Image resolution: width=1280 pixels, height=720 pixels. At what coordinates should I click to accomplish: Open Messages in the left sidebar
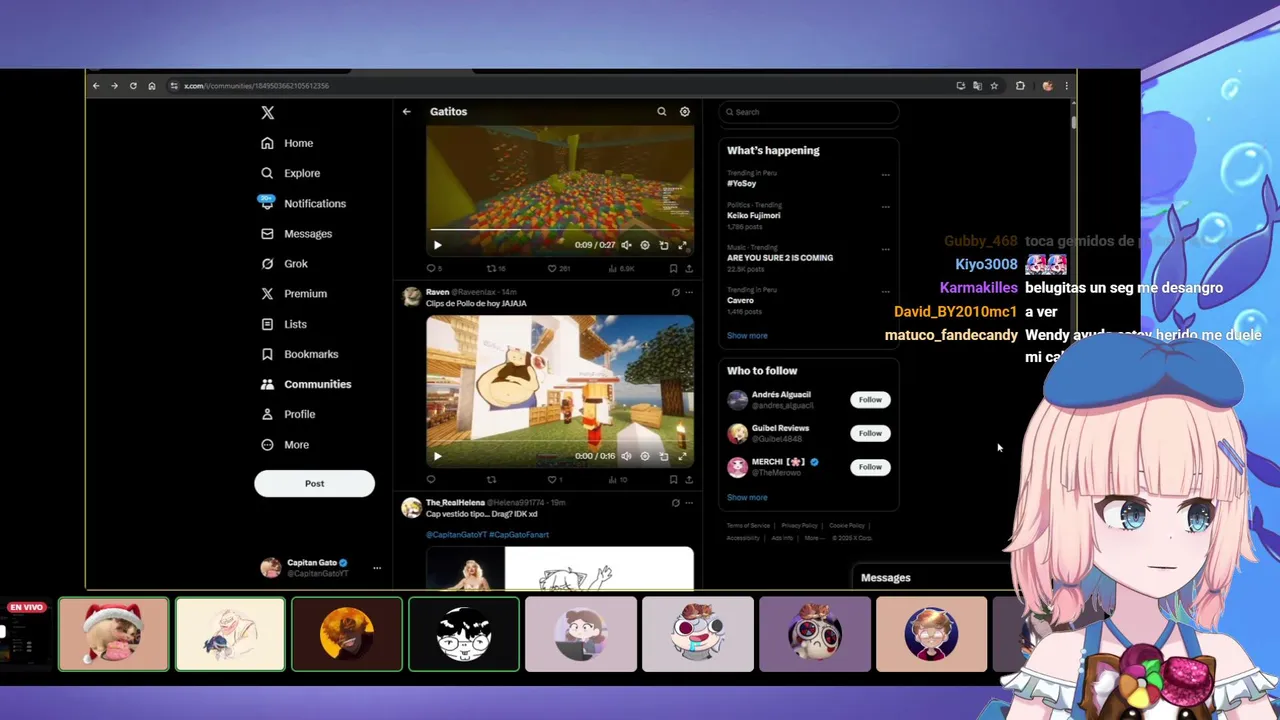pos(296,233)
